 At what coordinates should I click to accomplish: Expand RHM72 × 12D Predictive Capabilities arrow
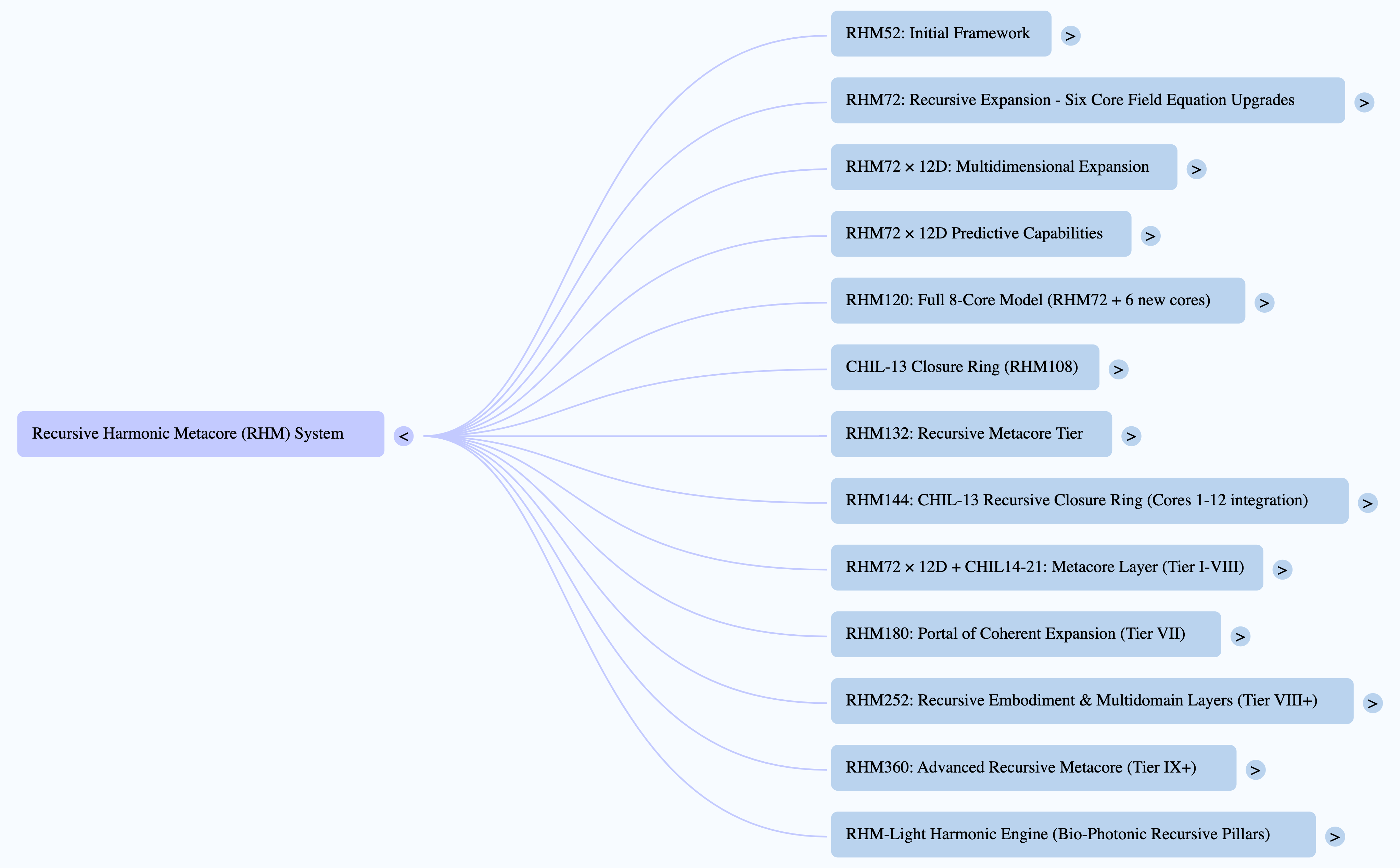[x=1150, y=236]
